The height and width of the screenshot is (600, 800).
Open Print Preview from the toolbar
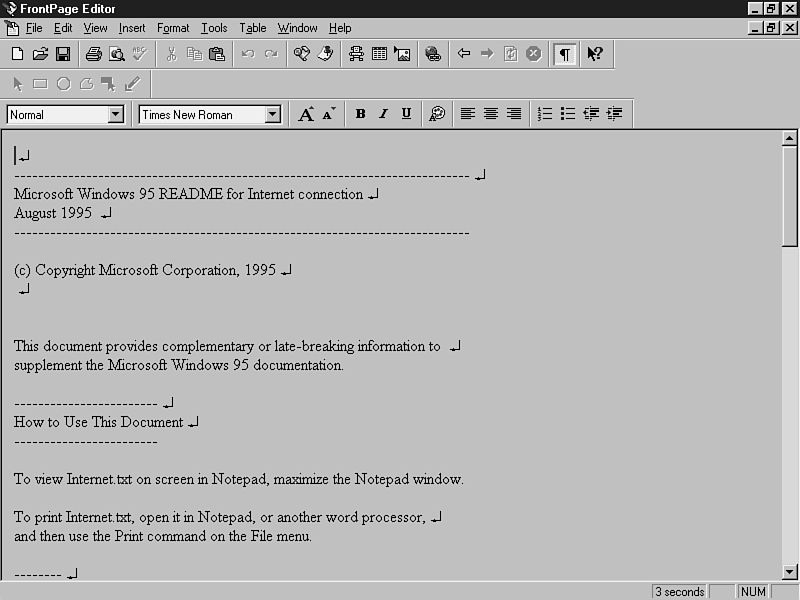click(x=117, y=54)
